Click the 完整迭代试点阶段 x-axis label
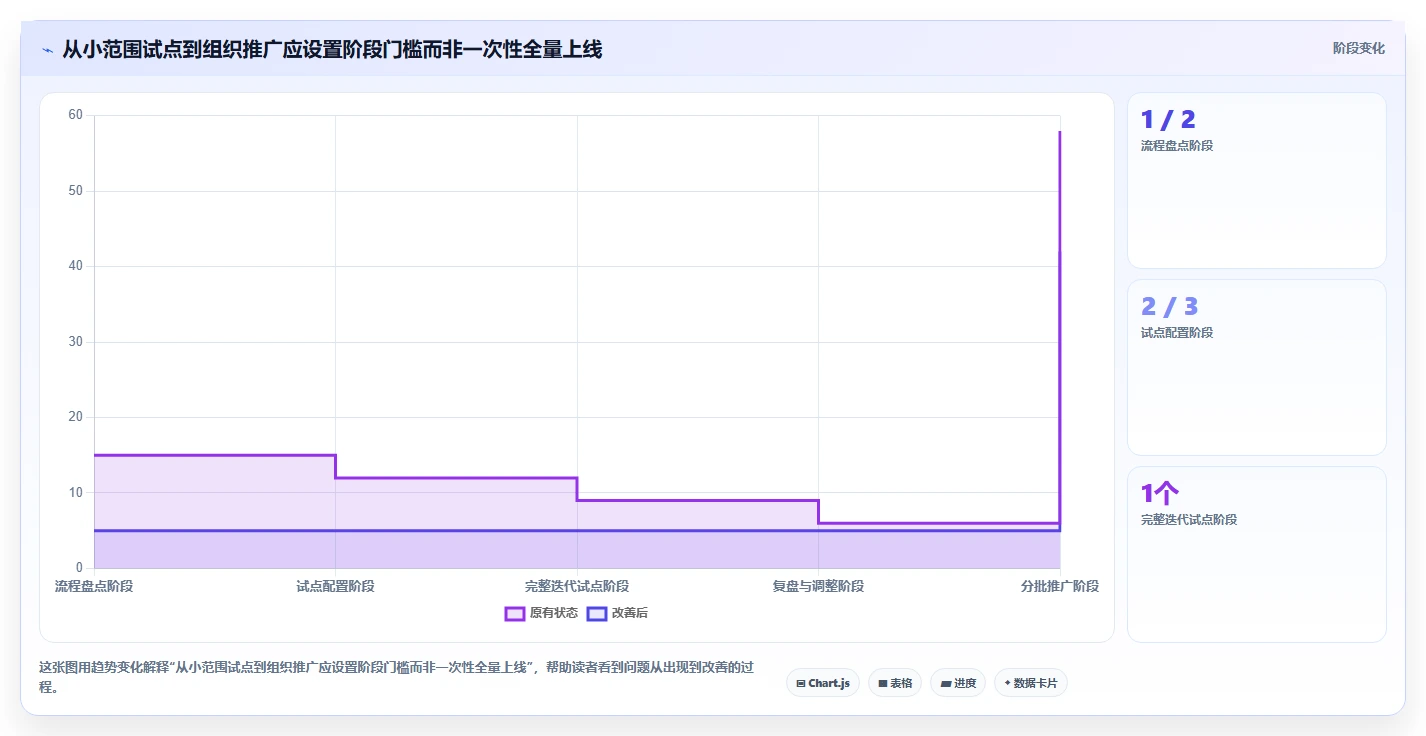1426x736 pixels. click(x=577, y=586)
